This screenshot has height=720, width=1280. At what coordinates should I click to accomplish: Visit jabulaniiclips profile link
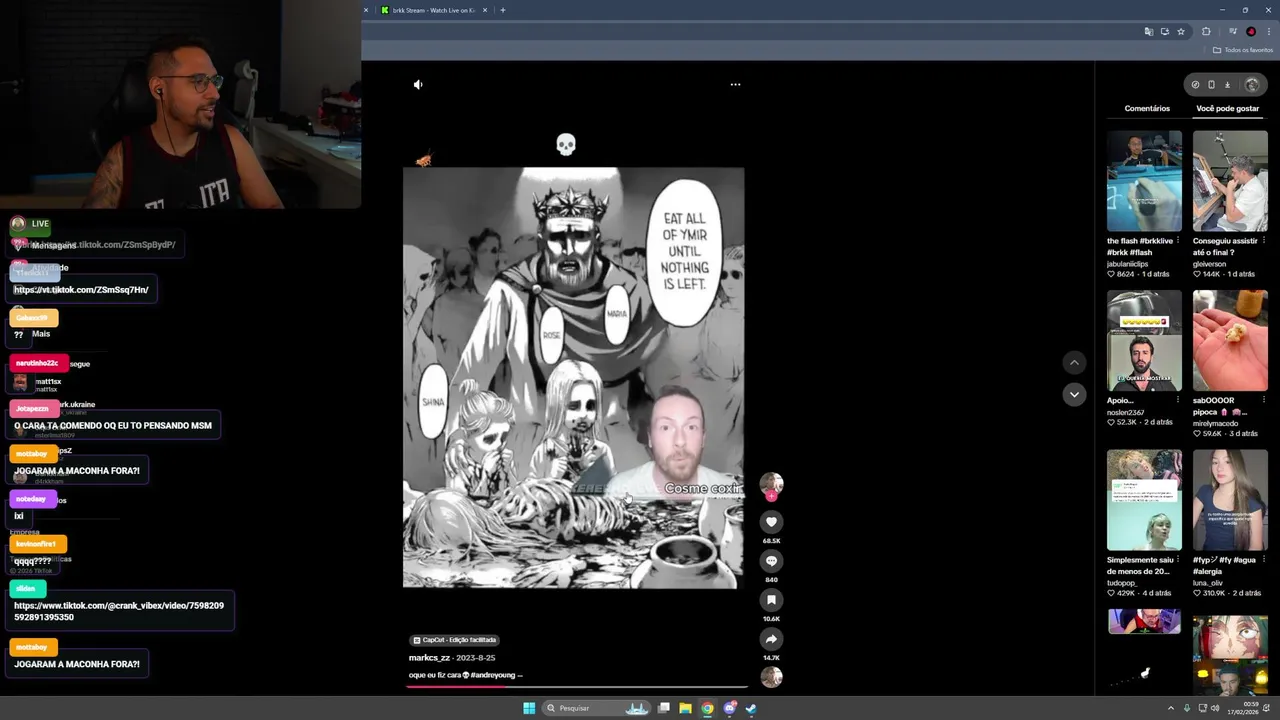pyautogui.click(x=1127, y=264)
